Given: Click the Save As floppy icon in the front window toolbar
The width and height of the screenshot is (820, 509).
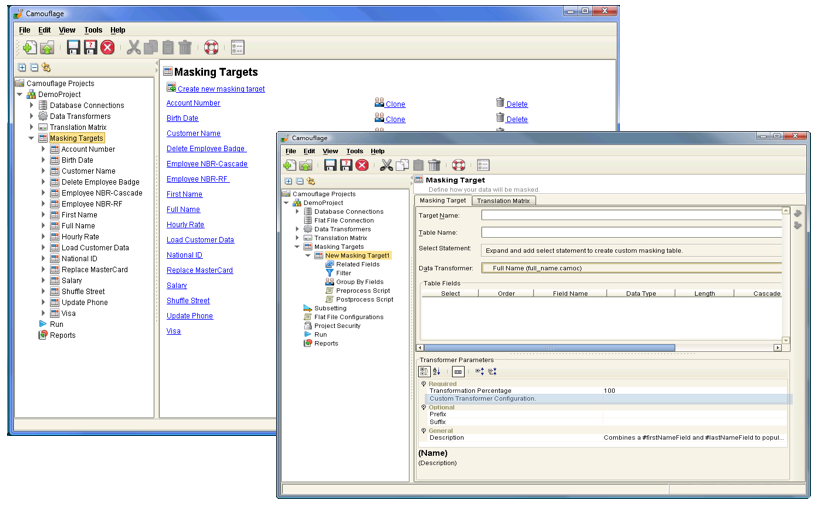Looking at the screenshot, I should (x=346, y=165).
